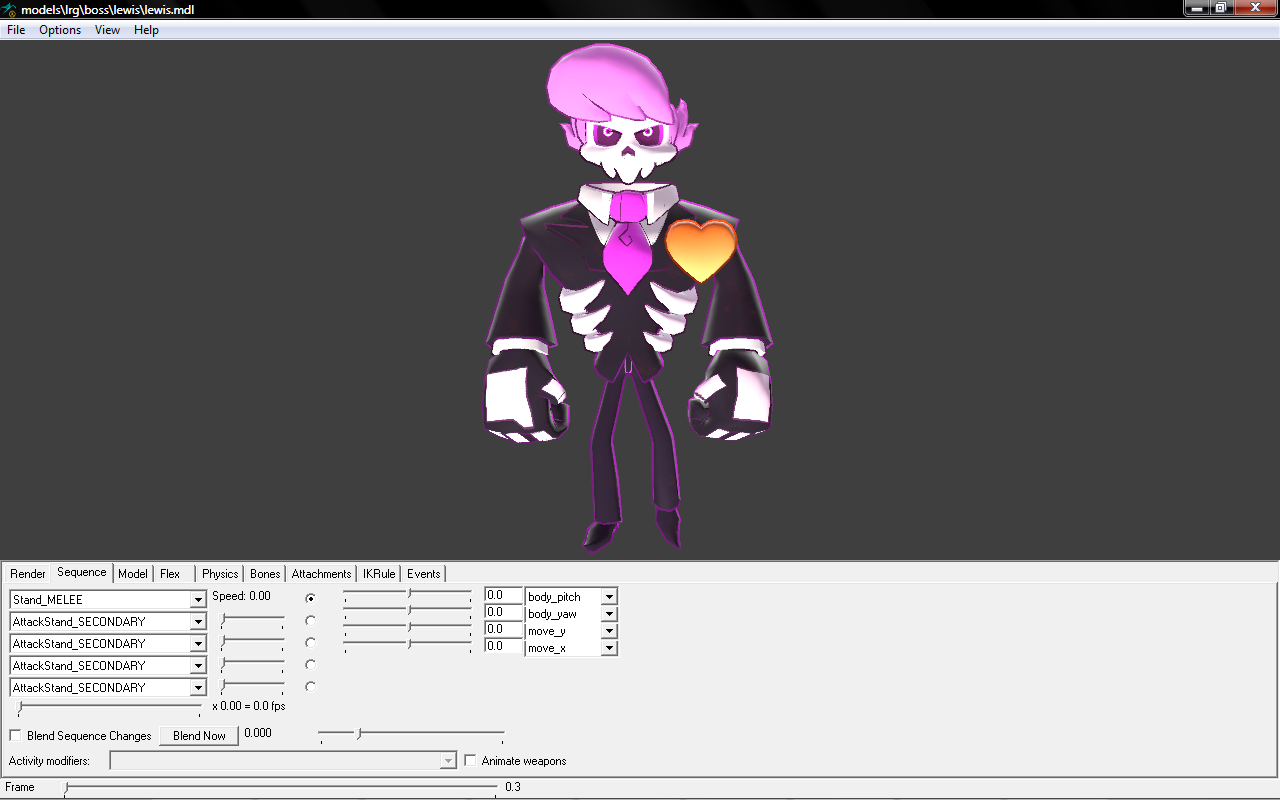
Task: Select the third sequence layer radio button
Action: pos(310,642)
